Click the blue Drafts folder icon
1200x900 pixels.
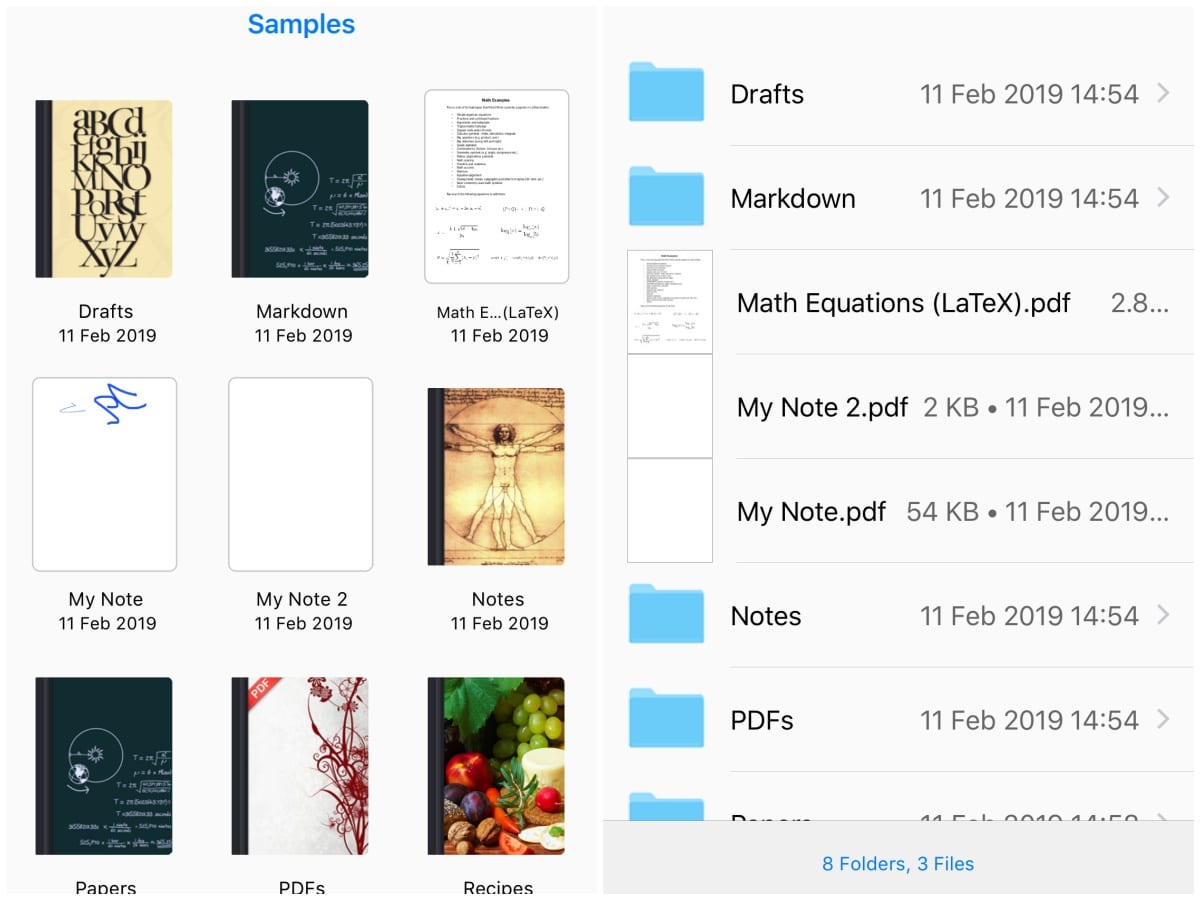click(666, 94)
